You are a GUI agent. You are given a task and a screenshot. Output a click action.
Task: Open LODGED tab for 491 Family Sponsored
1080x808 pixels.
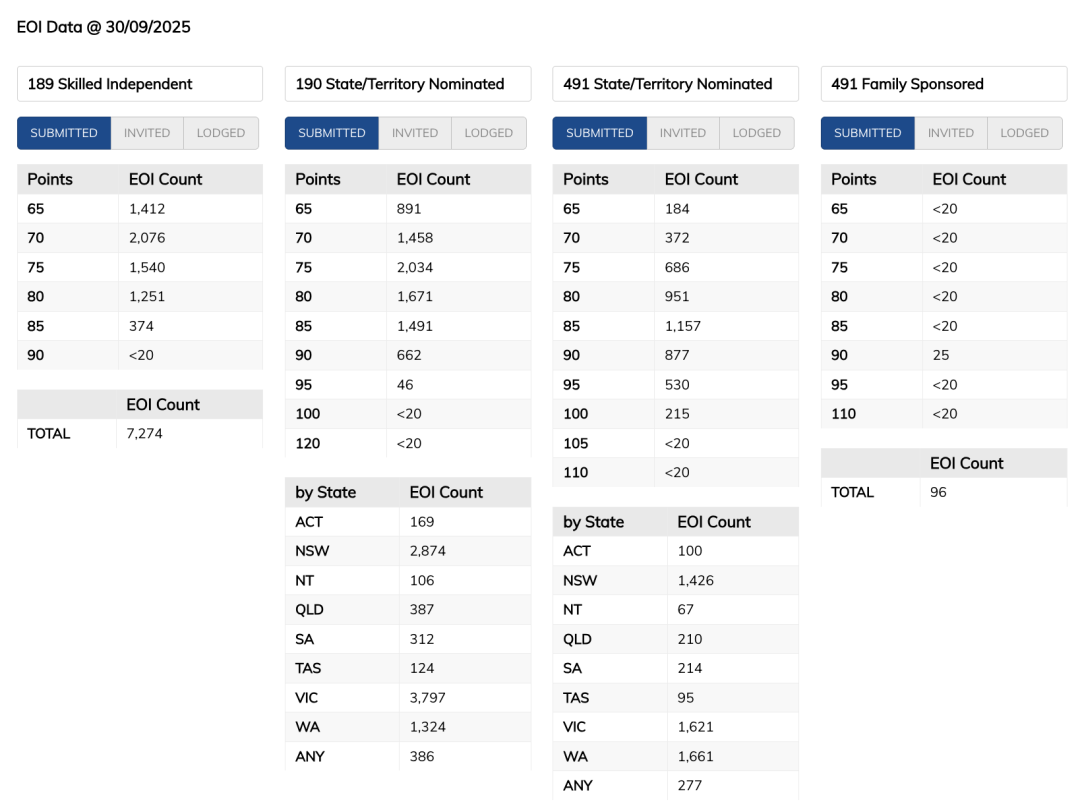pyautogui.click(x=1025, y=133)
